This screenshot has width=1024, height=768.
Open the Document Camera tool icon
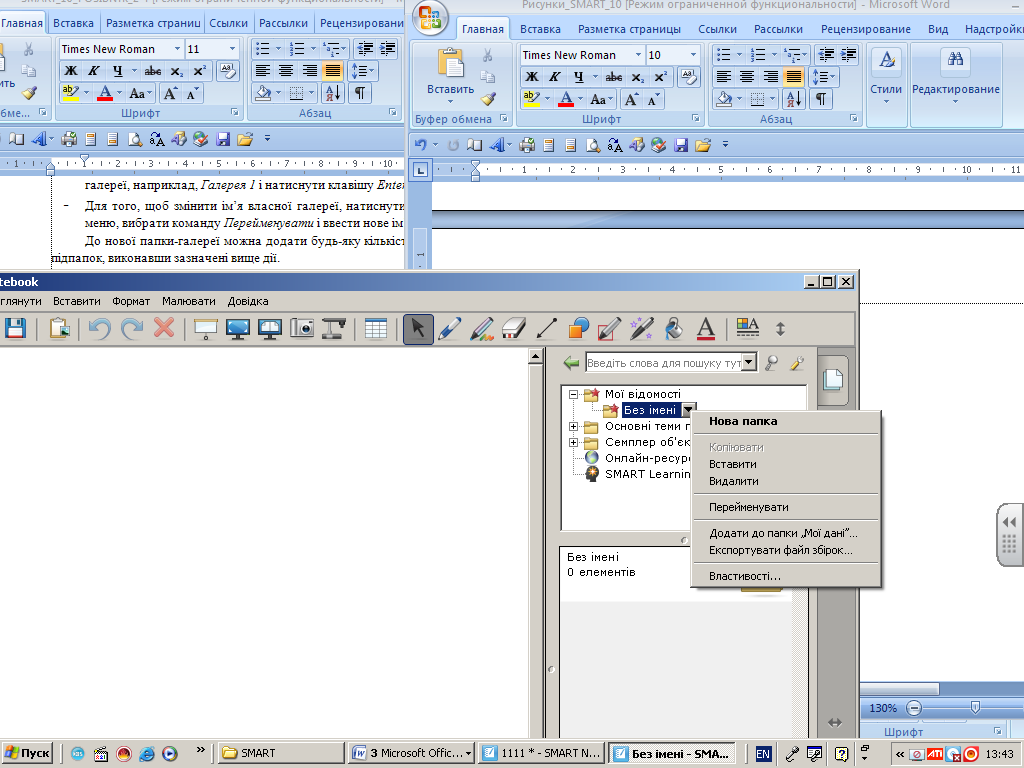point(334,328)
